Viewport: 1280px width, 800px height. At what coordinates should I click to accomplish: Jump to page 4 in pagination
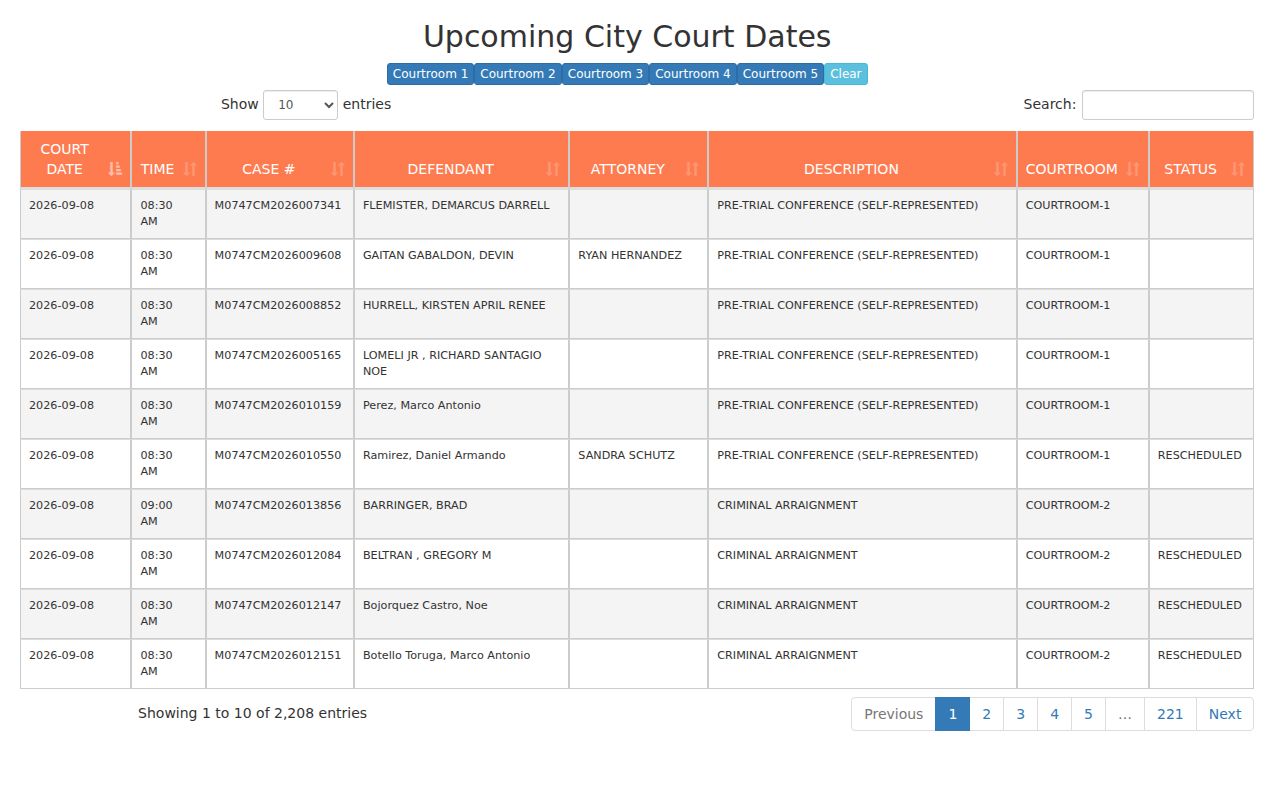pos(1054,714)
